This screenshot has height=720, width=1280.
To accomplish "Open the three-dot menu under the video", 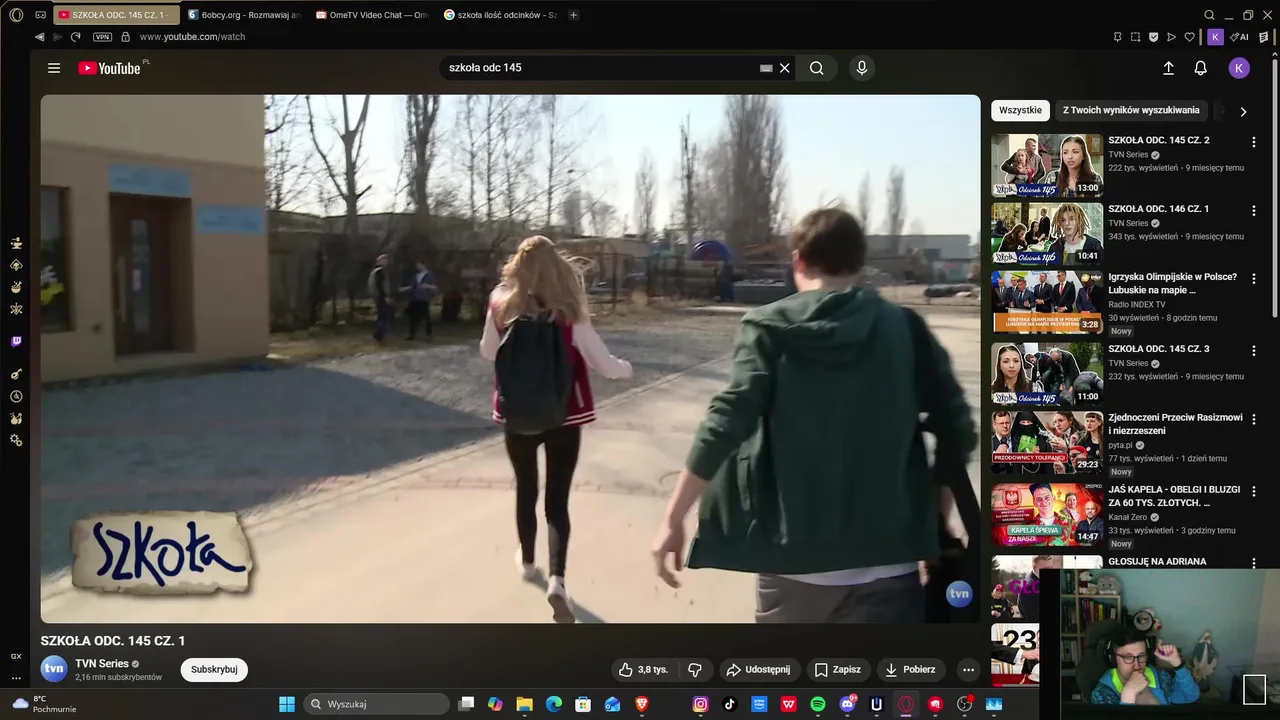I will coord(967,670).
